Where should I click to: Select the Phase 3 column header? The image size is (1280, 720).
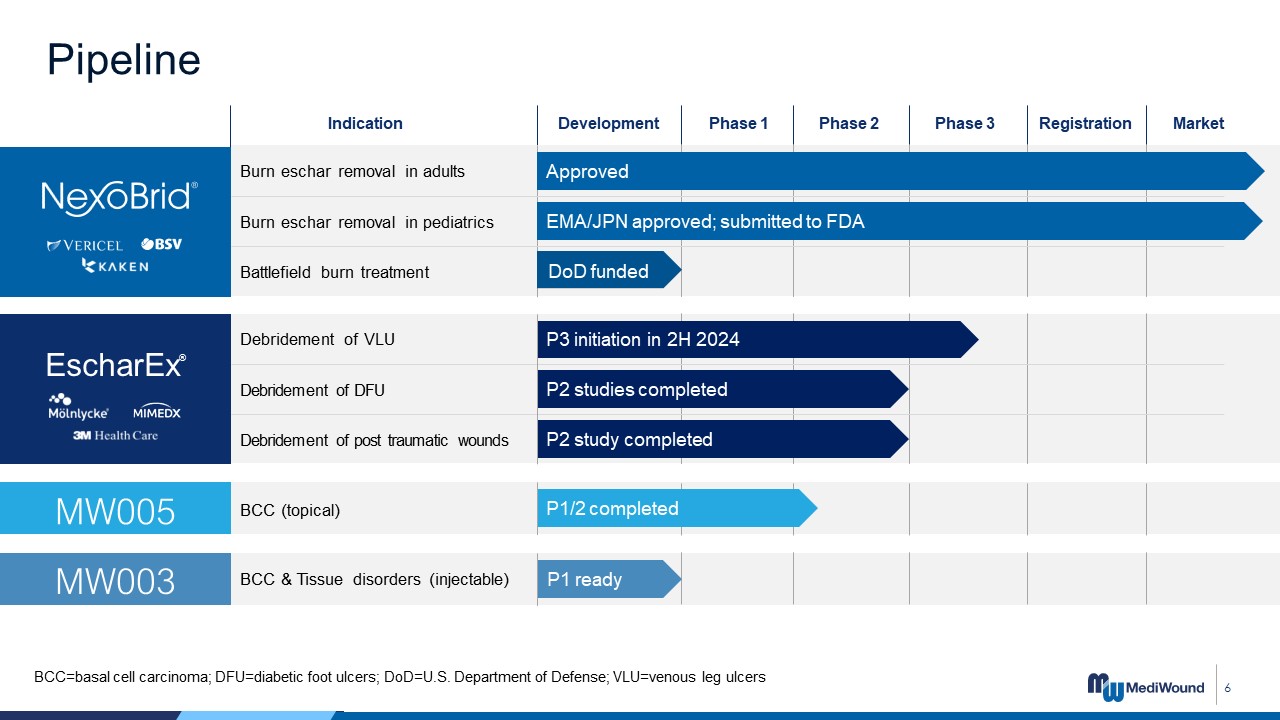964,124
